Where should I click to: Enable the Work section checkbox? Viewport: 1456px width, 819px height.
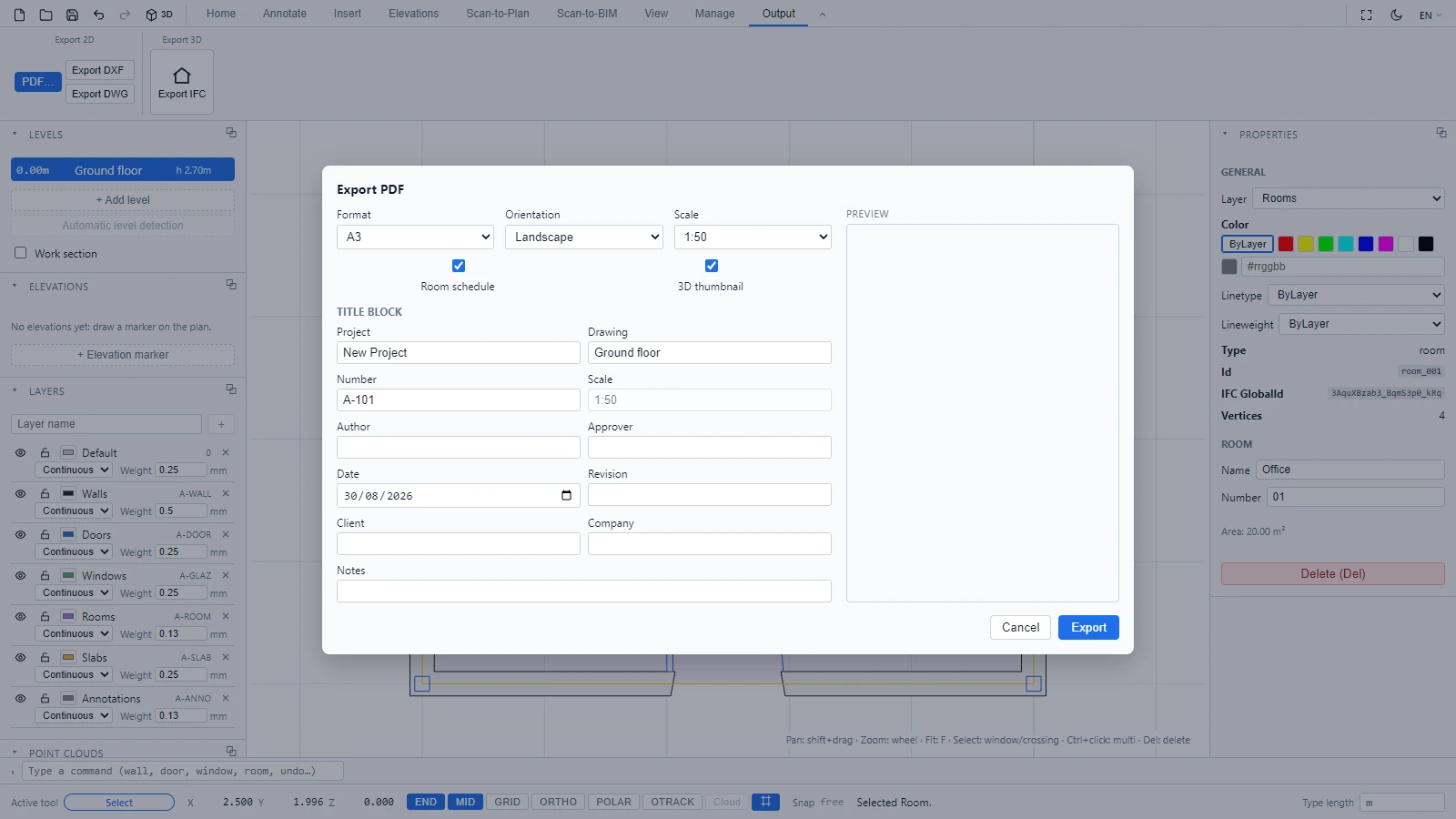pyautogui.click(x=20, y=253)
